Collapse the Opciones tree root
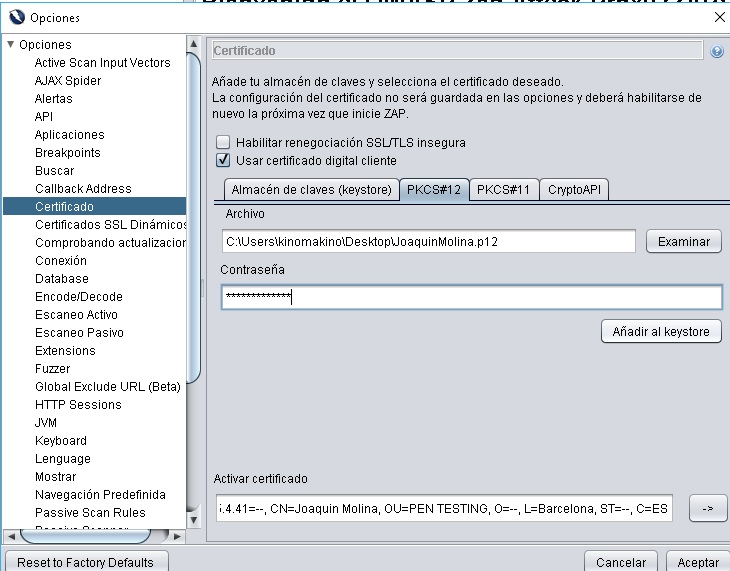Image resolution: width=730 pixels, height=571 pixels. tap(11, 45)
